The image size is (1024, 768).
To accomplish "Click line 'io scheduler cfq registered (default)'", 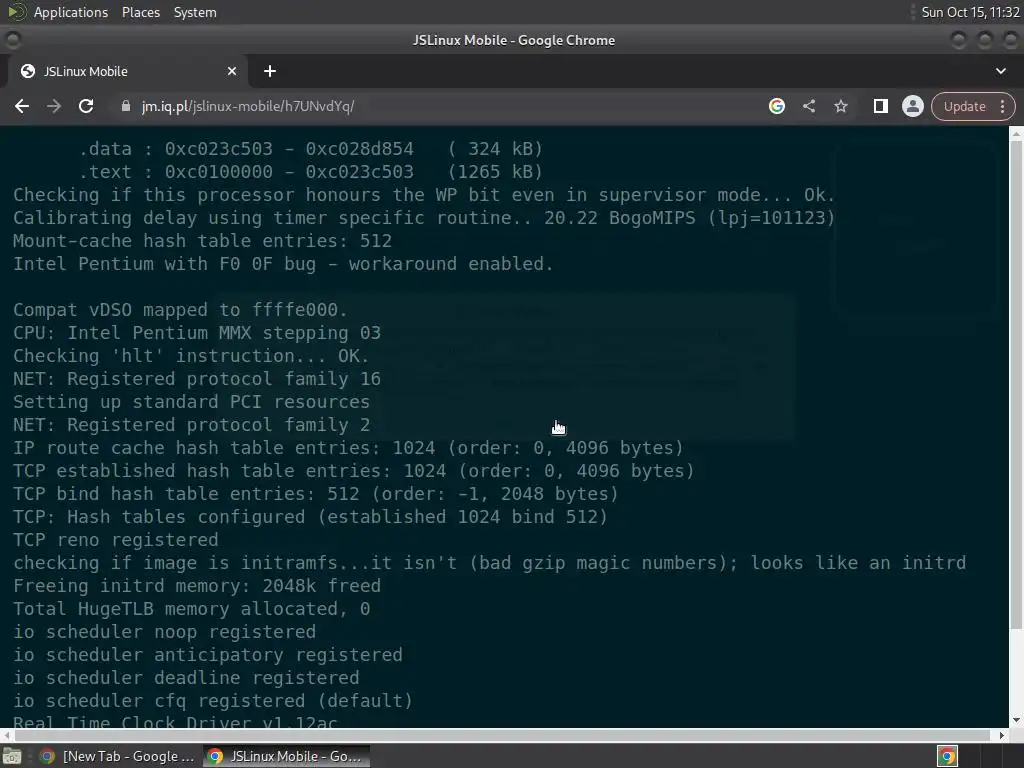I will 213,701.
